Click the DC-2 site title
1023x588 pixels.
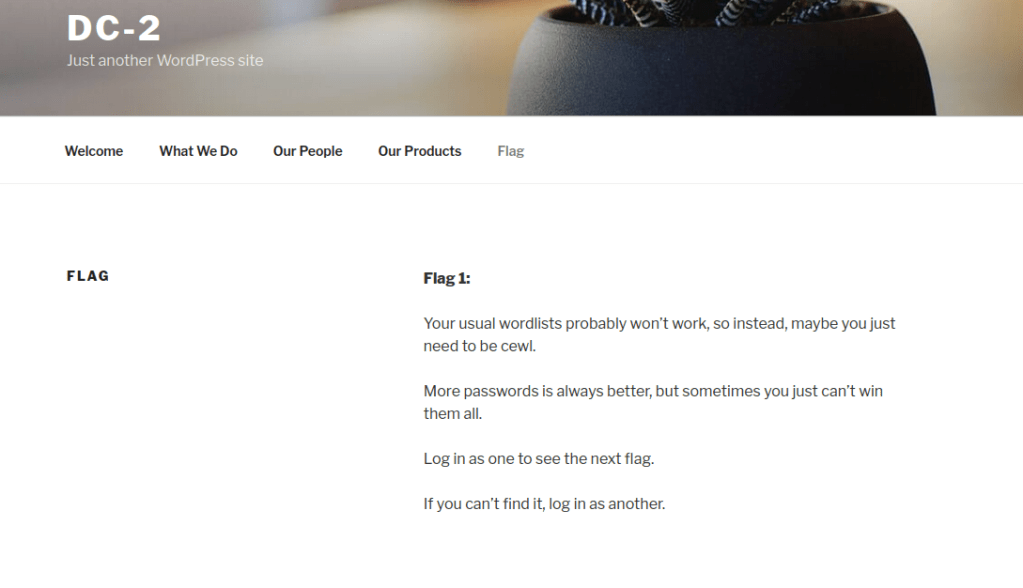pos(113,28)
